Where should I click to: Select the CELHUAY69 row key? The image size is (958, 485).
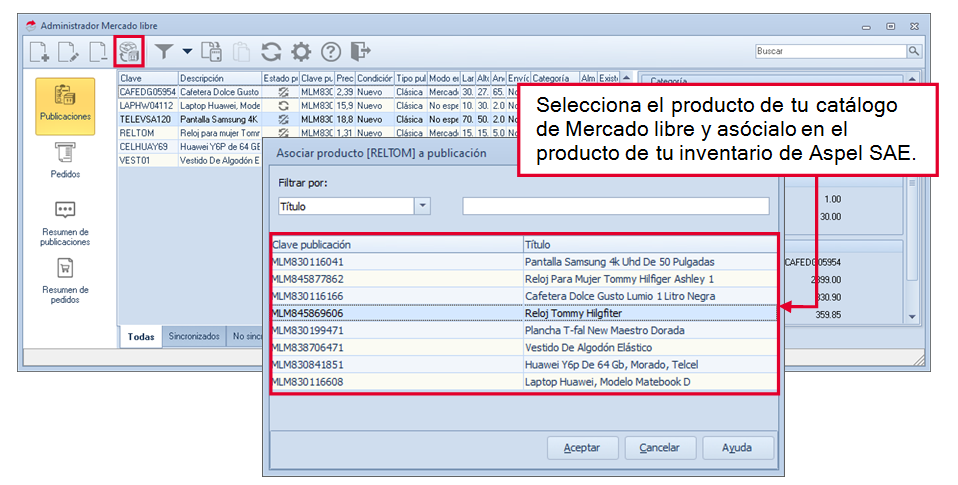(147, 147)
